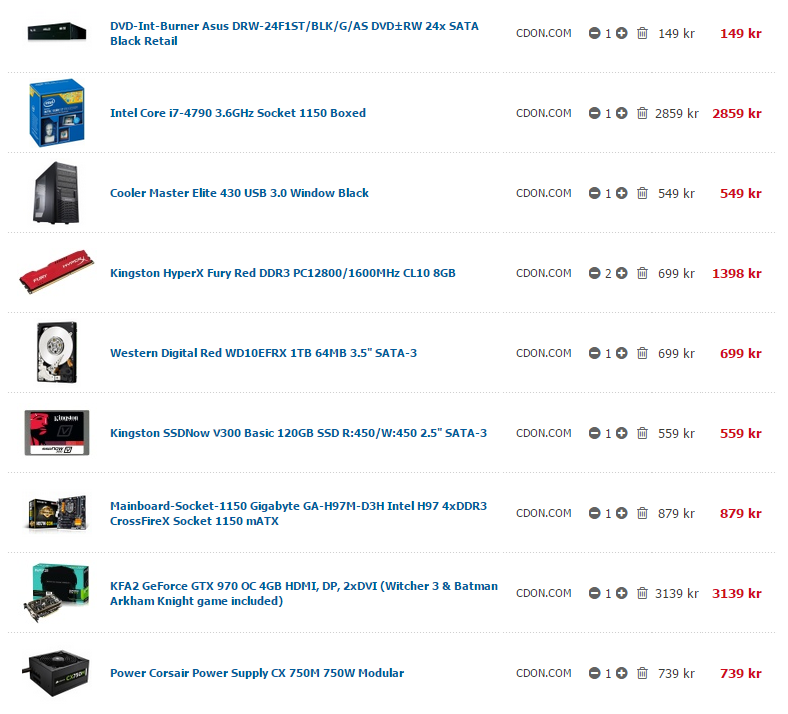This screenshot has width=788, height=714.
Task: Increase quantity of Intel Core i7-4790
Action: point(622,113)
